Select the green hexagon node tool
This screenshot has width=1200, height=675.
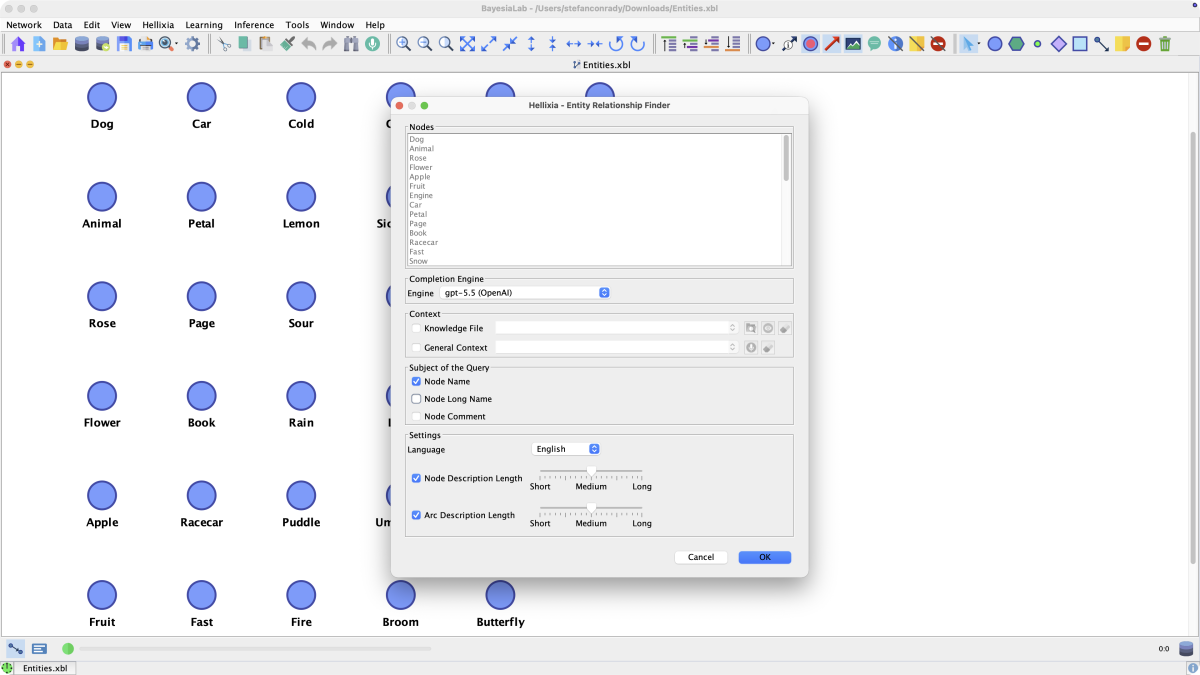point(1016,44)
